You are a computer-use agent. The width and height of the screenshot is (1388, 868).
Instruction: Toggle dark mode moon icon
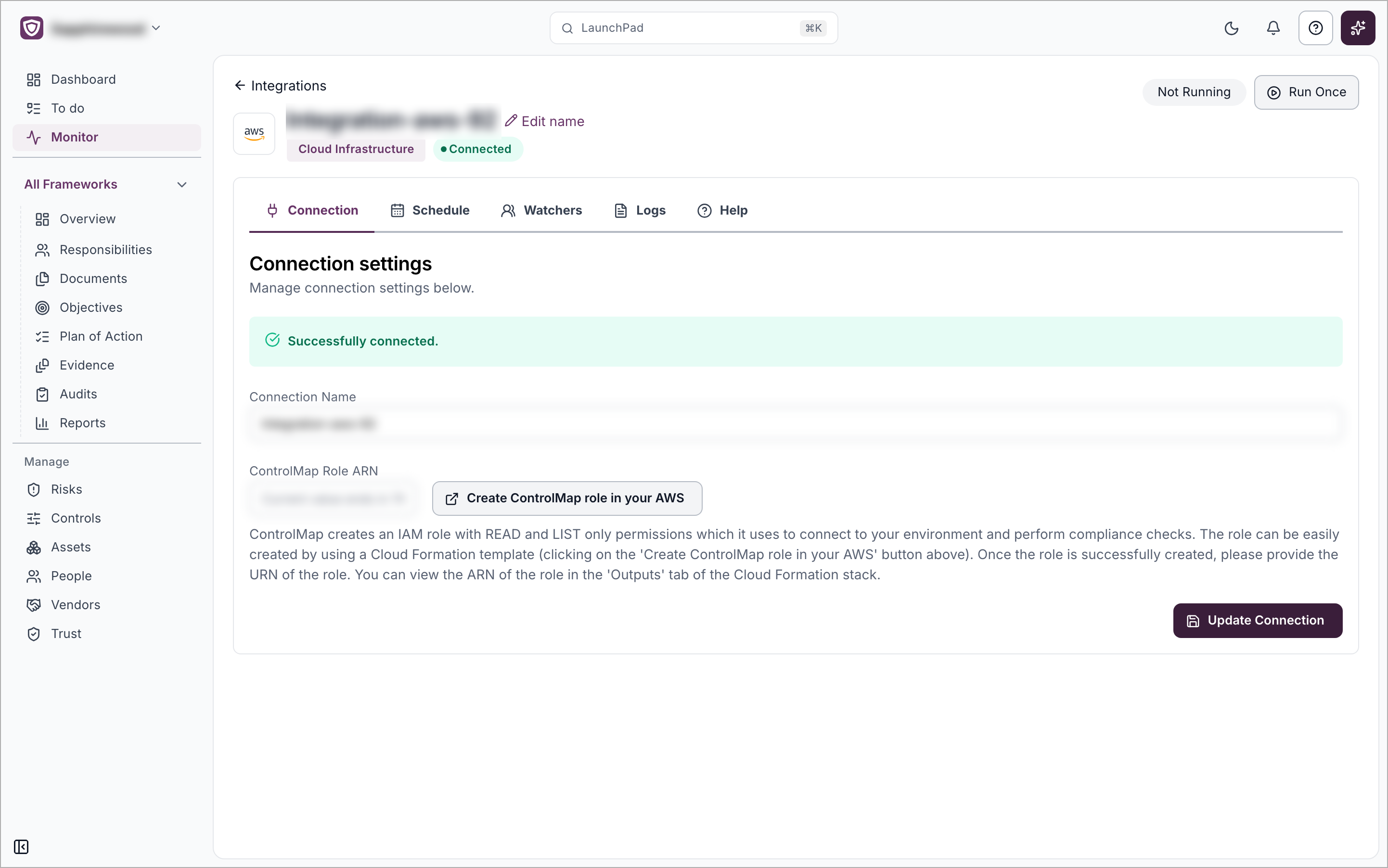(x=1231, y=28)
